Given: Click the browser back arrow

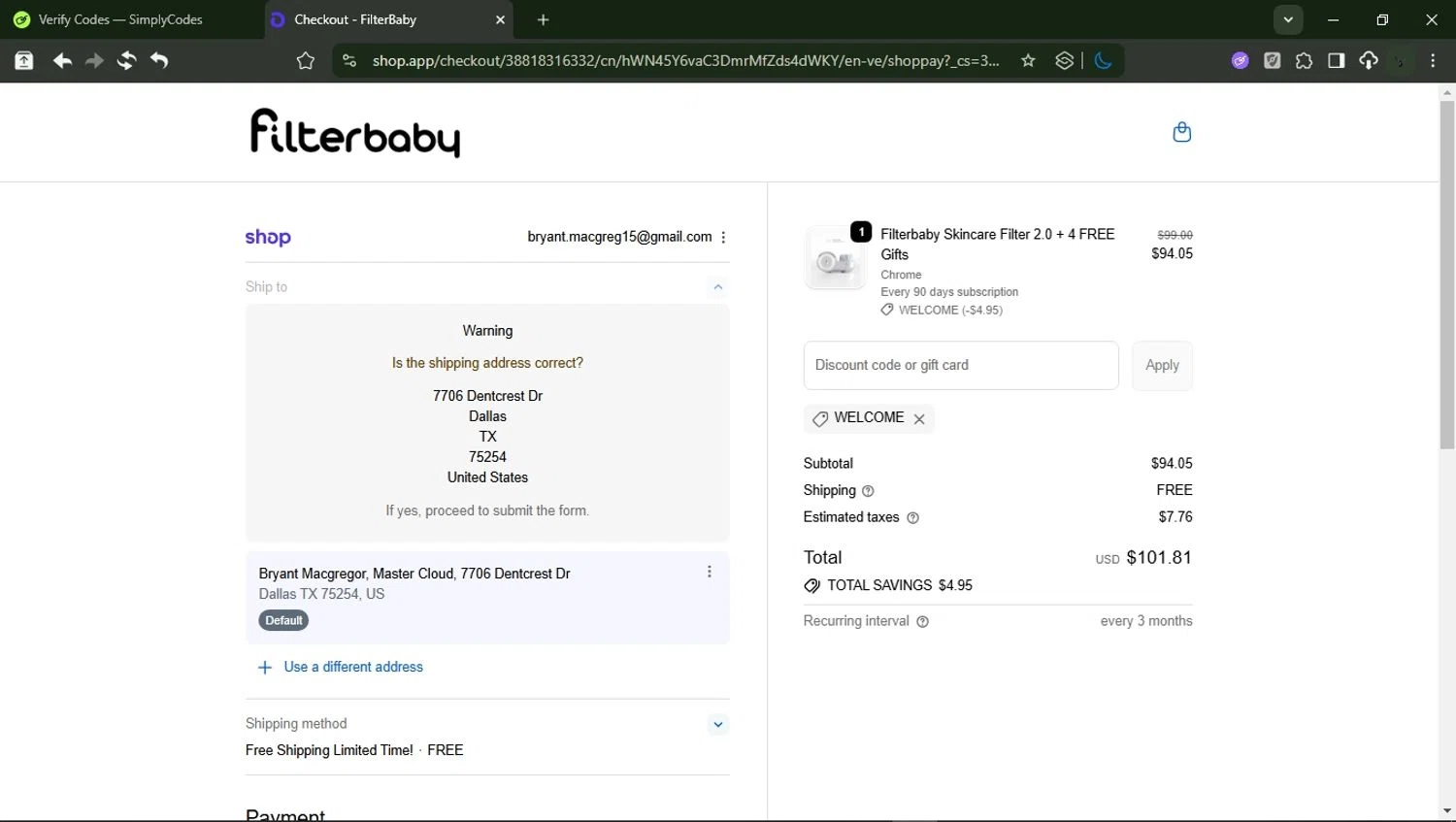Looking at the screenshot, I should pos(62,60).
